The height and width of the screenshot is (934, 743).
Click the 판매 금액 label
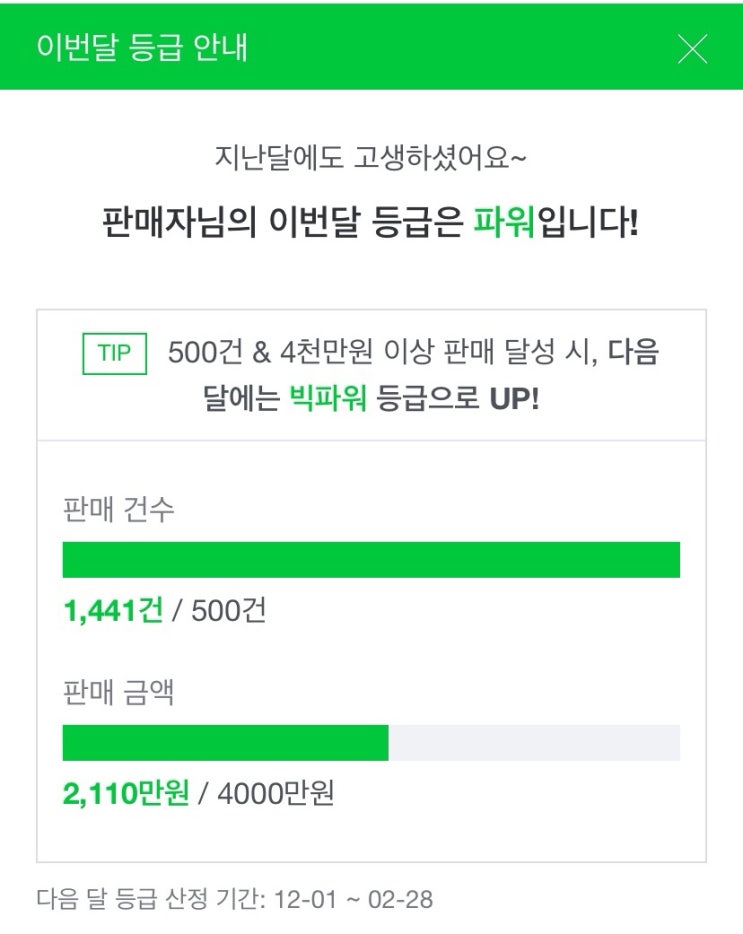118,692
